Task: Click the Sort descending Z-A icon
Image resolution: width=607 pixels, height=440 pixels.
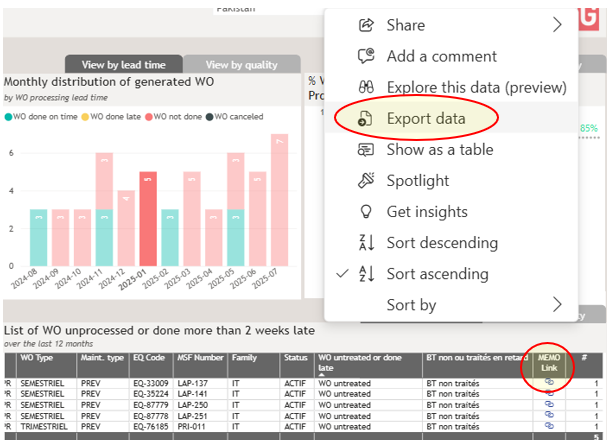Action: pyautogui.click(x=366, y=242)
